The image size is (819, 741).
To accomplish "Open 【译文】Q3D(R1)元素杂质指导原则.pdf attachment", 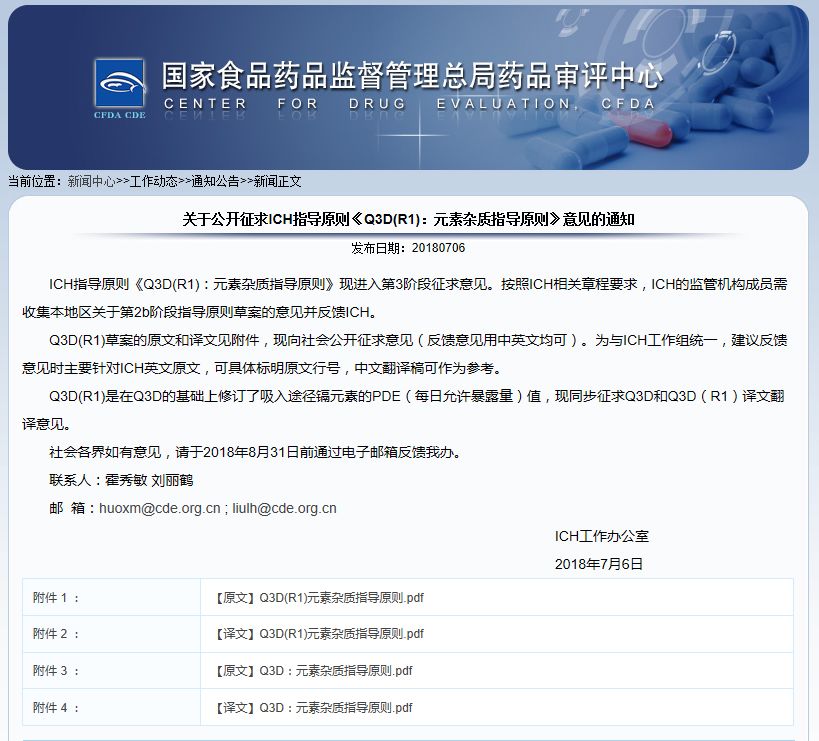I will point(319,633).
